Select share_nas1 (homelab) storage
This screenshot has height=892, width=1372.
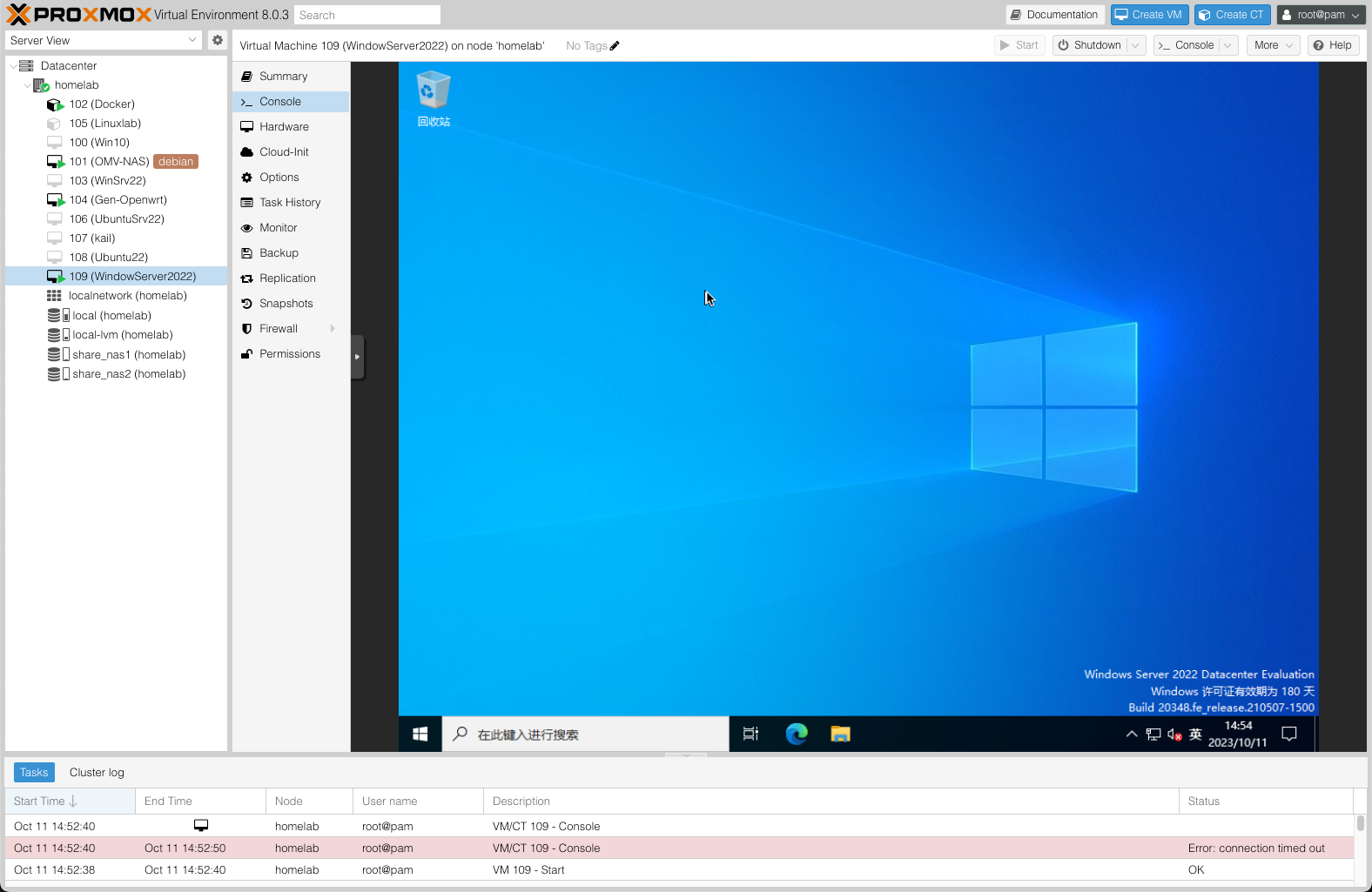pos(117,355)
